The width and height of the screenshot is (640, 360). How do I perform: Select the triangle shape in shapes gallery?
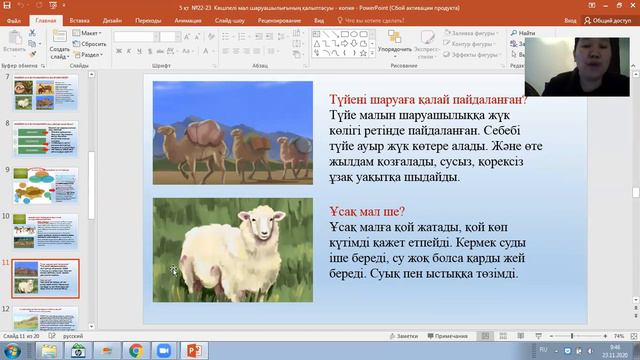pos(317,44)
